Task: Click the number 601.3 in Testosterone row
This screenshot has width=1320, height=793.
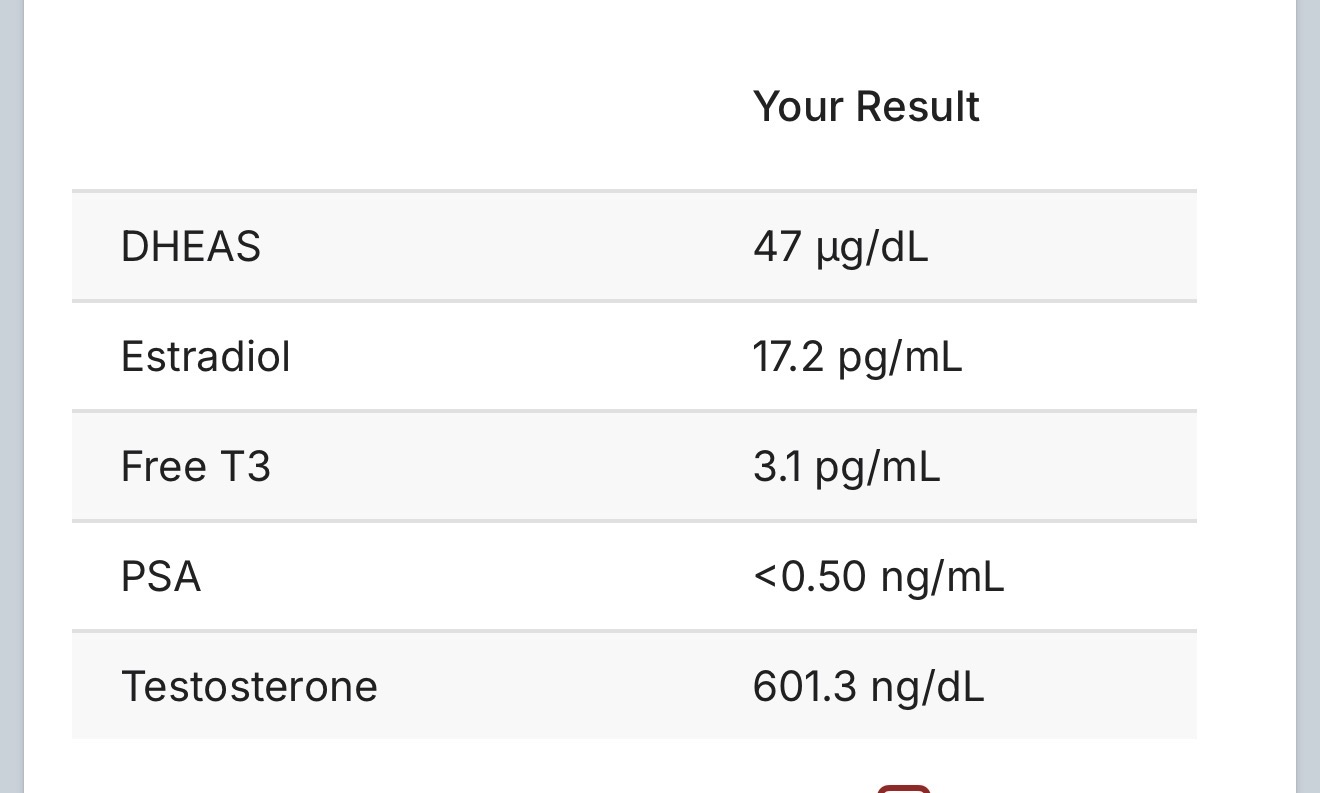Action: [805, 686]
